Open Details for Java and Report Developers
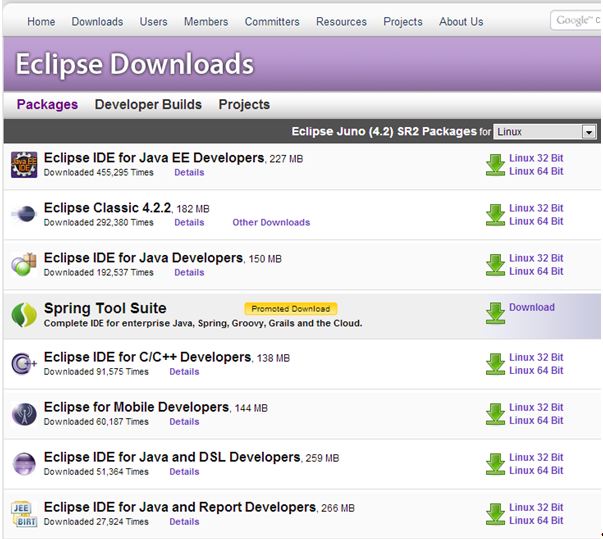The image size is (603, 539). 184,522
